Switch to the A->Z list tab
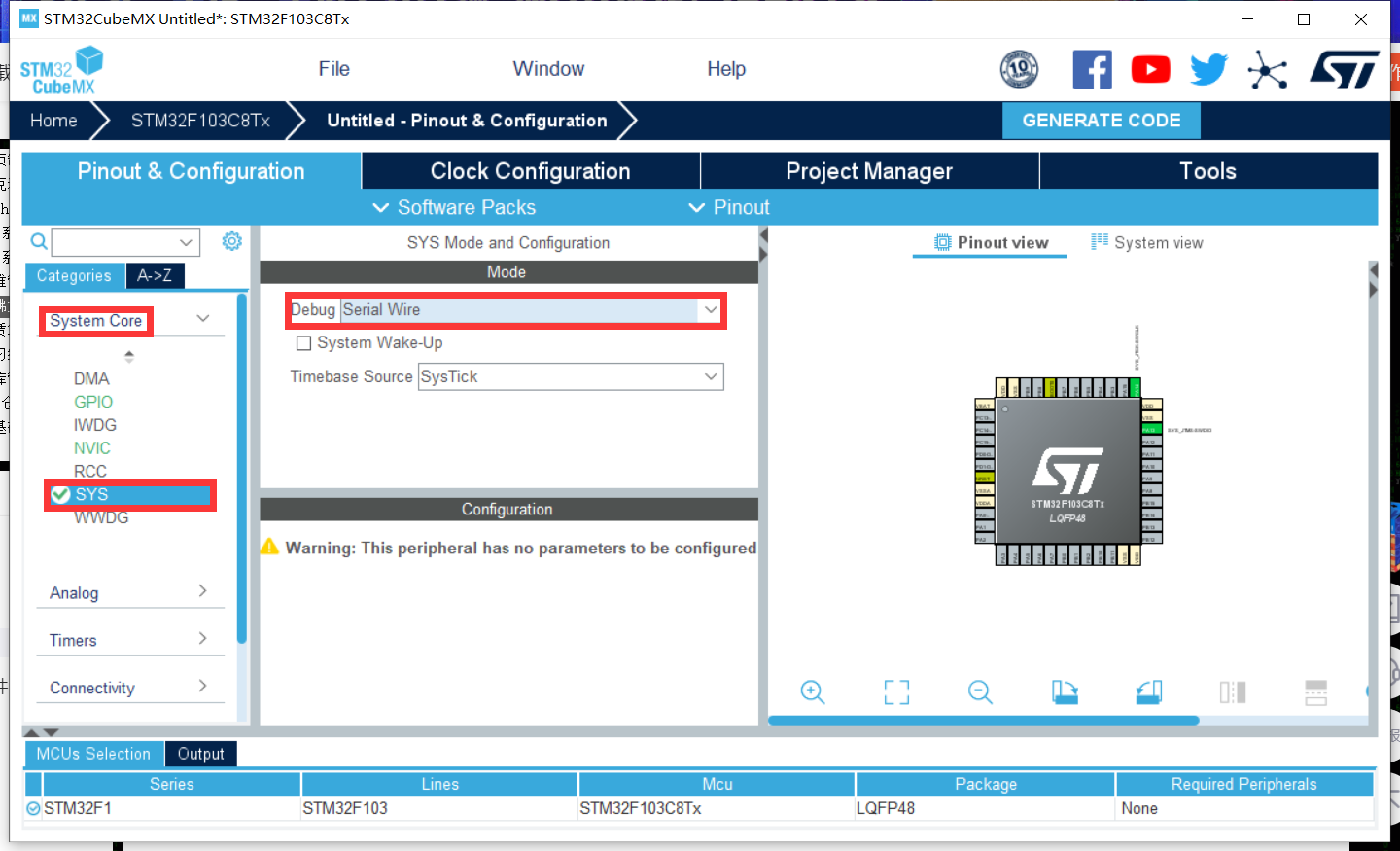 155,276
